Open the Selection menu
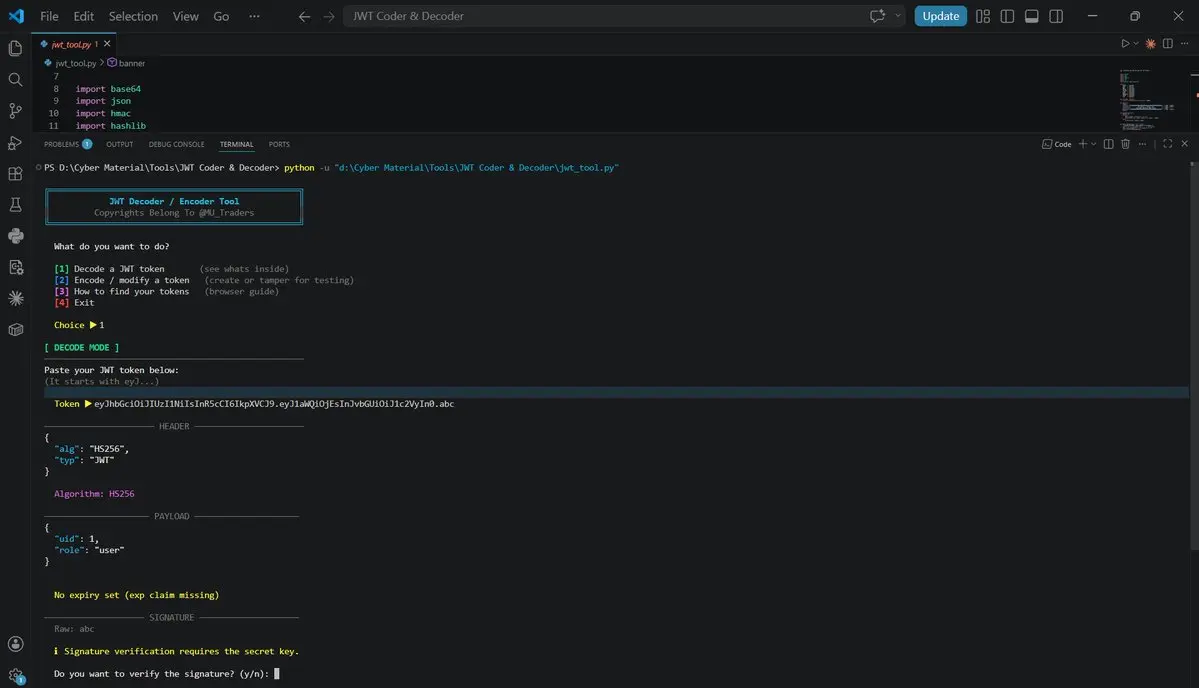1199x688 pixels. [133, 16]
